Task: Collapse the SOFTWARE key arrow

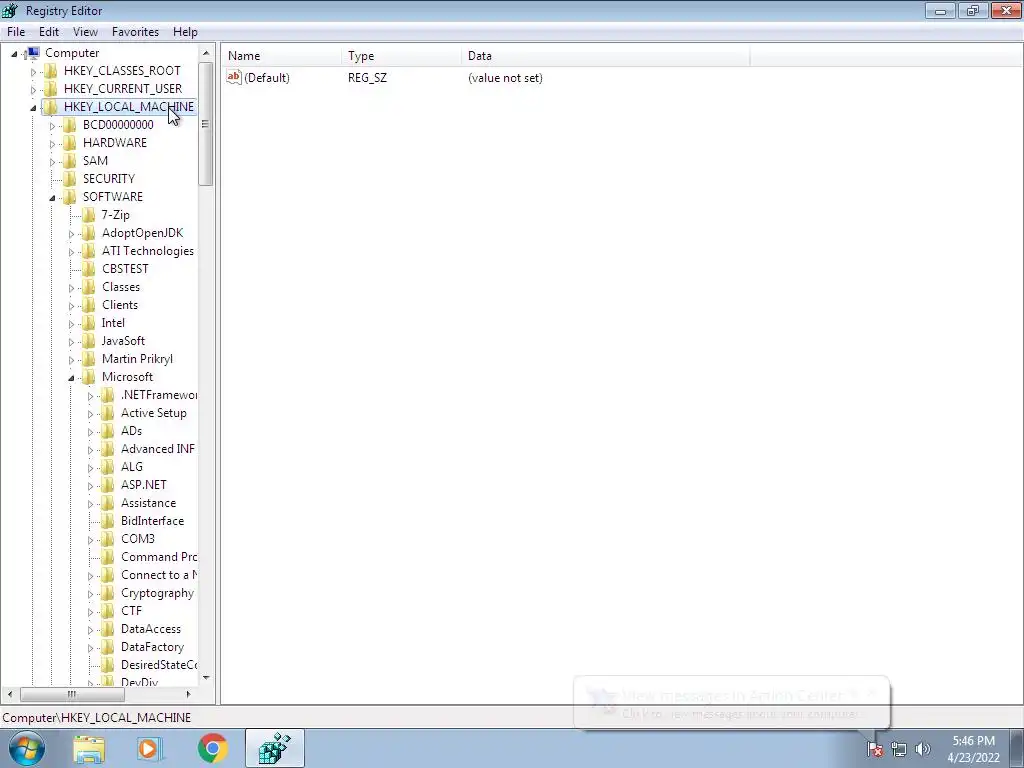Action: 52,198
